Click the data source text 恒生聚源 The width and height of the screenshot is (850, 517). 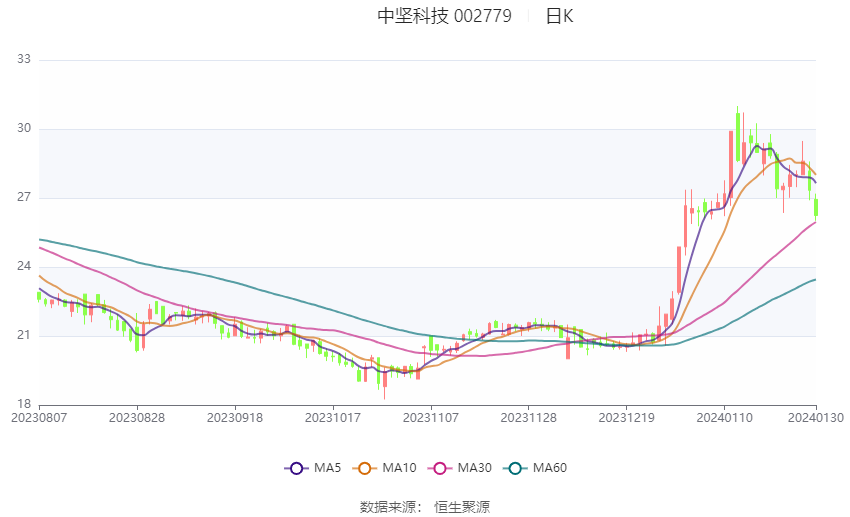click(462, 507)
